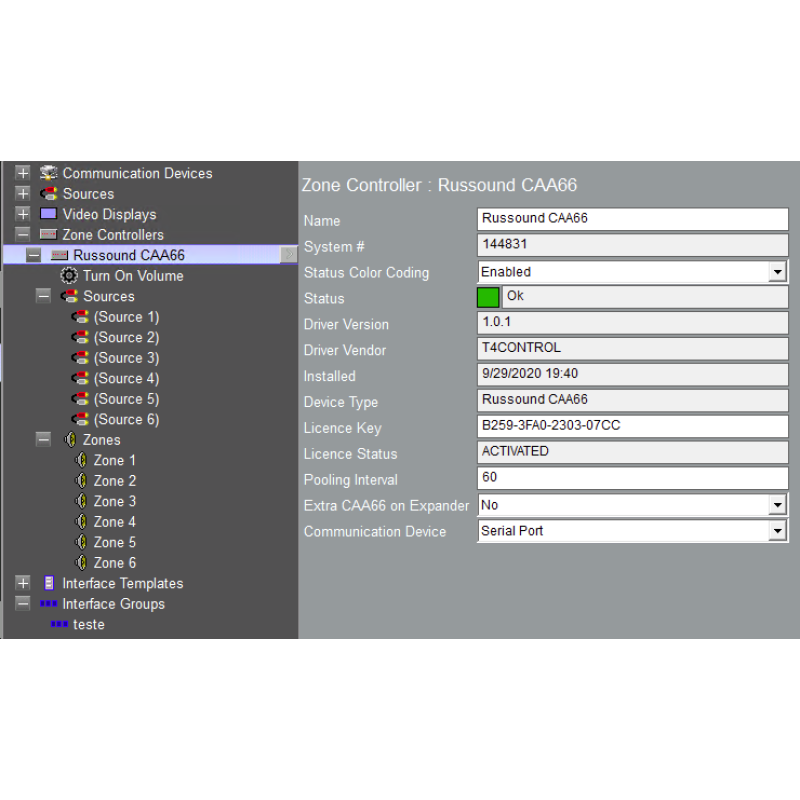This screenshot has height=800, width=800.
Task: Select the Communication Devices tree item
Action: point(137,173)
